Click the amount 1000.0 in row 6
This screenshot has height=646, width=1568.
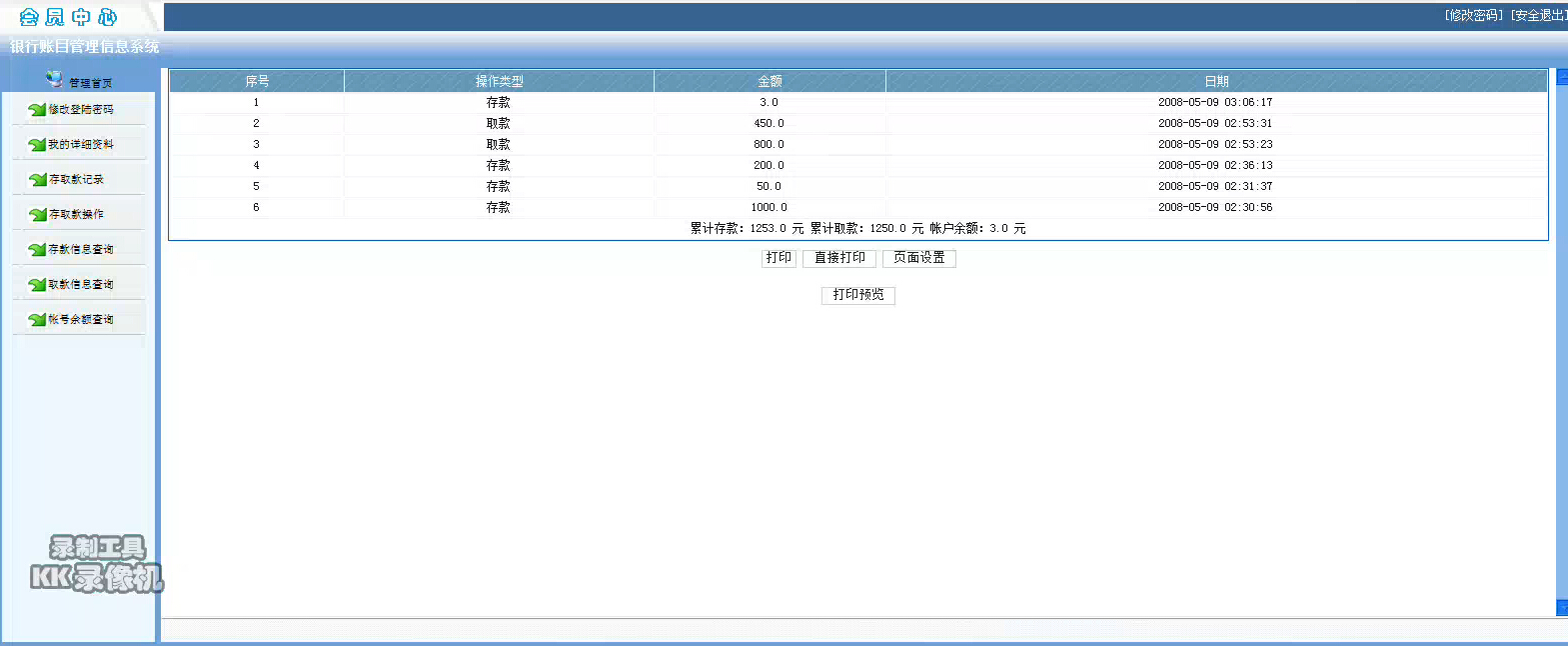769,207
